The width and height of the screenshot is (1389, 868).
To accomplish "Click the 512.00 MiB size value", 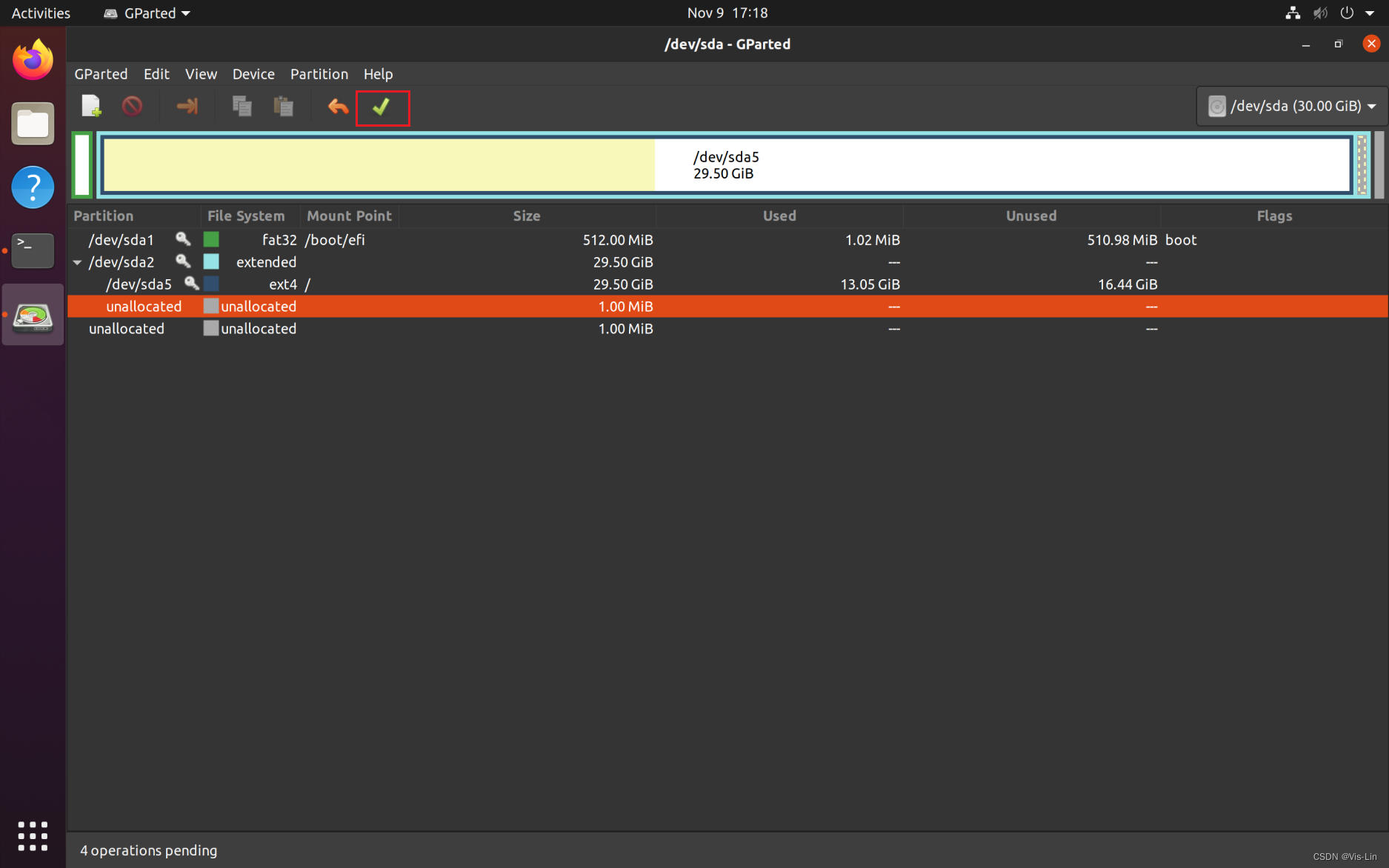I will point(618,240).
